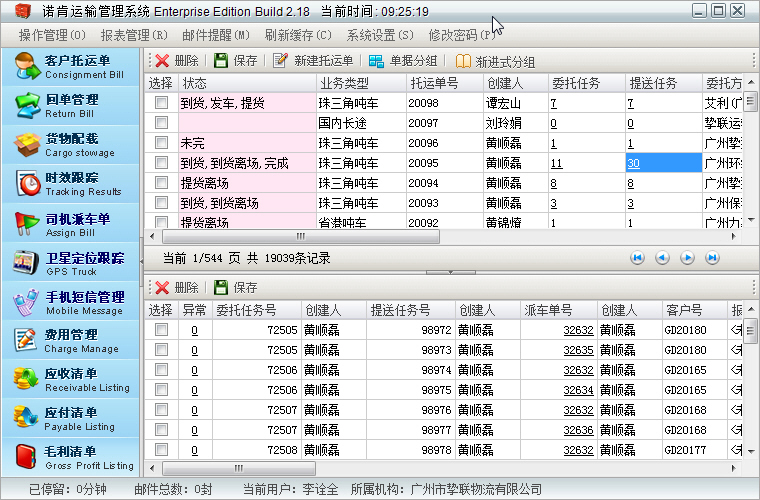Viewport: 760px width, 500px height.
Task: Tick the checkbox for consignment 20098
Action: (x=161, y=103)
